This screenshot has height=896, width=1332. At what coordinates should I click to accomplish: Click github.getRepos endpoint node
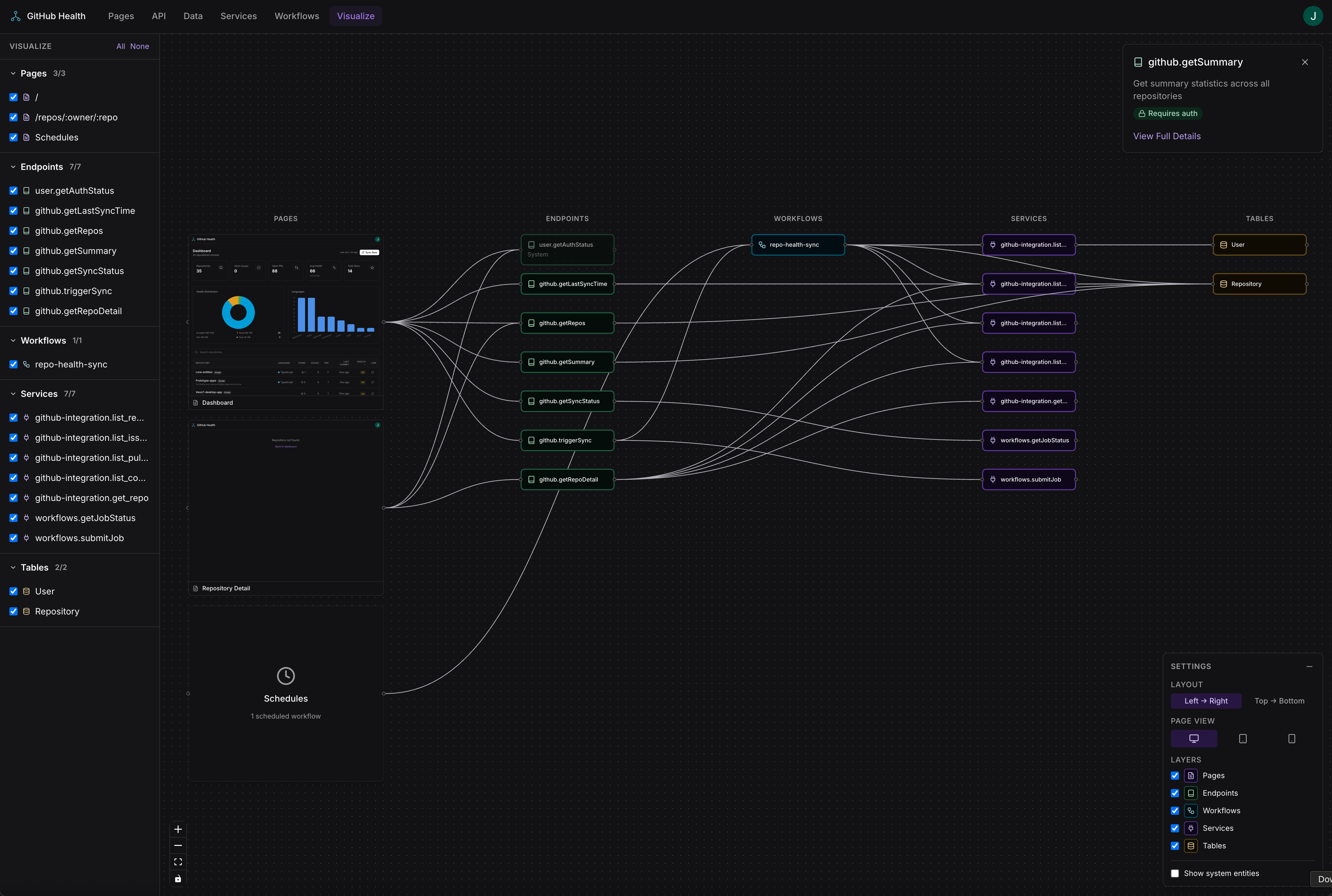568,324
